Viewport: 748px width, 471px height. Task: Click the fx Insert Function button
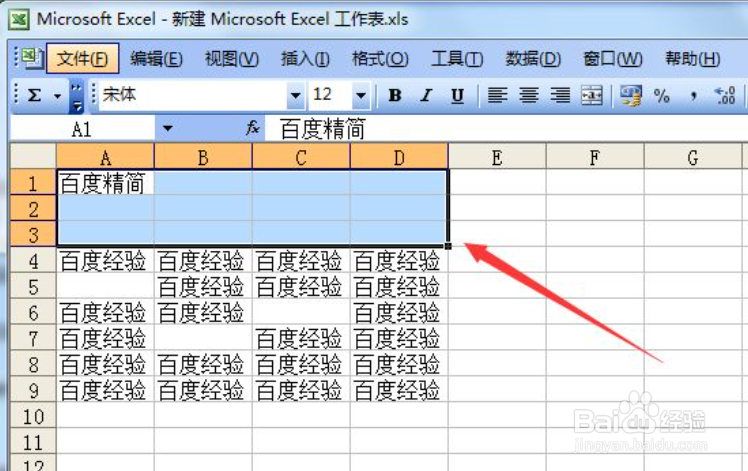click(x=253, y=128)
